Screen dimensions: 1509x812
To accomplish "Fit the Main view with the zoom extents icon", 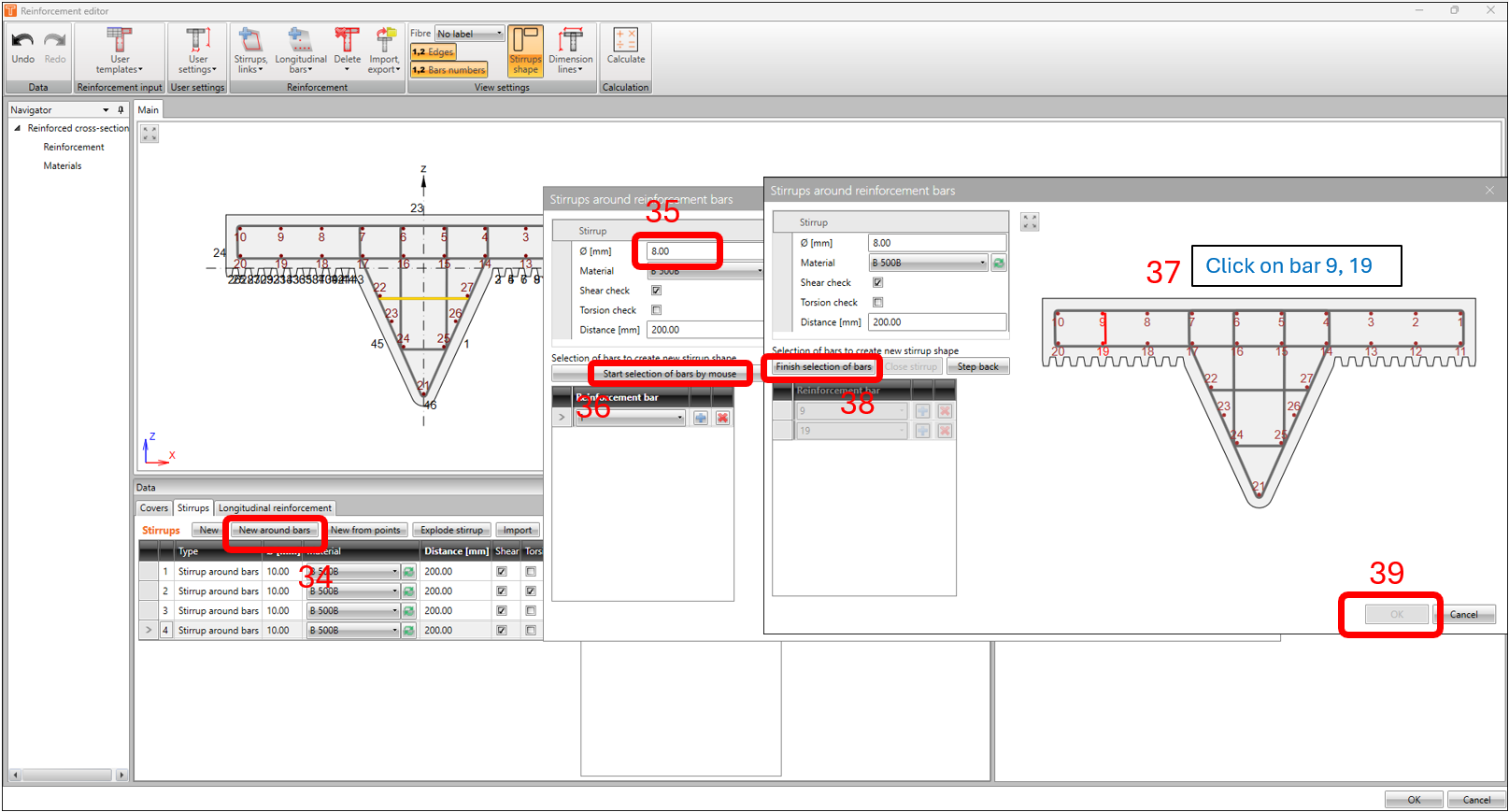I will click(x=149, y=135).
